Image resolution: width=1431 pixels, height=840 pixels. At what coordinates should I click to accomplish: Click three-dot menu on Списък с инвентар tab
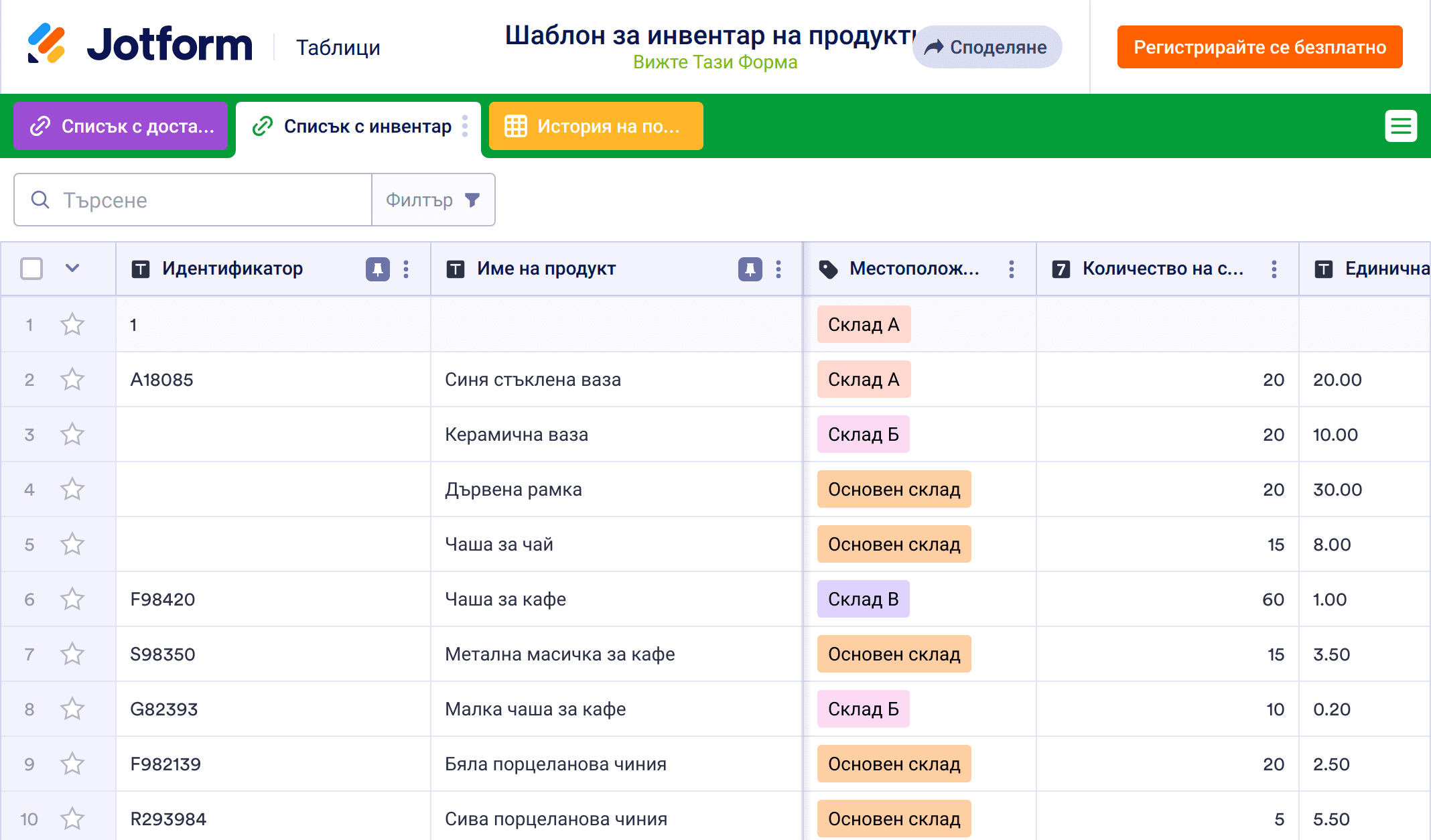pyautogui.click(x=465, y=126)
